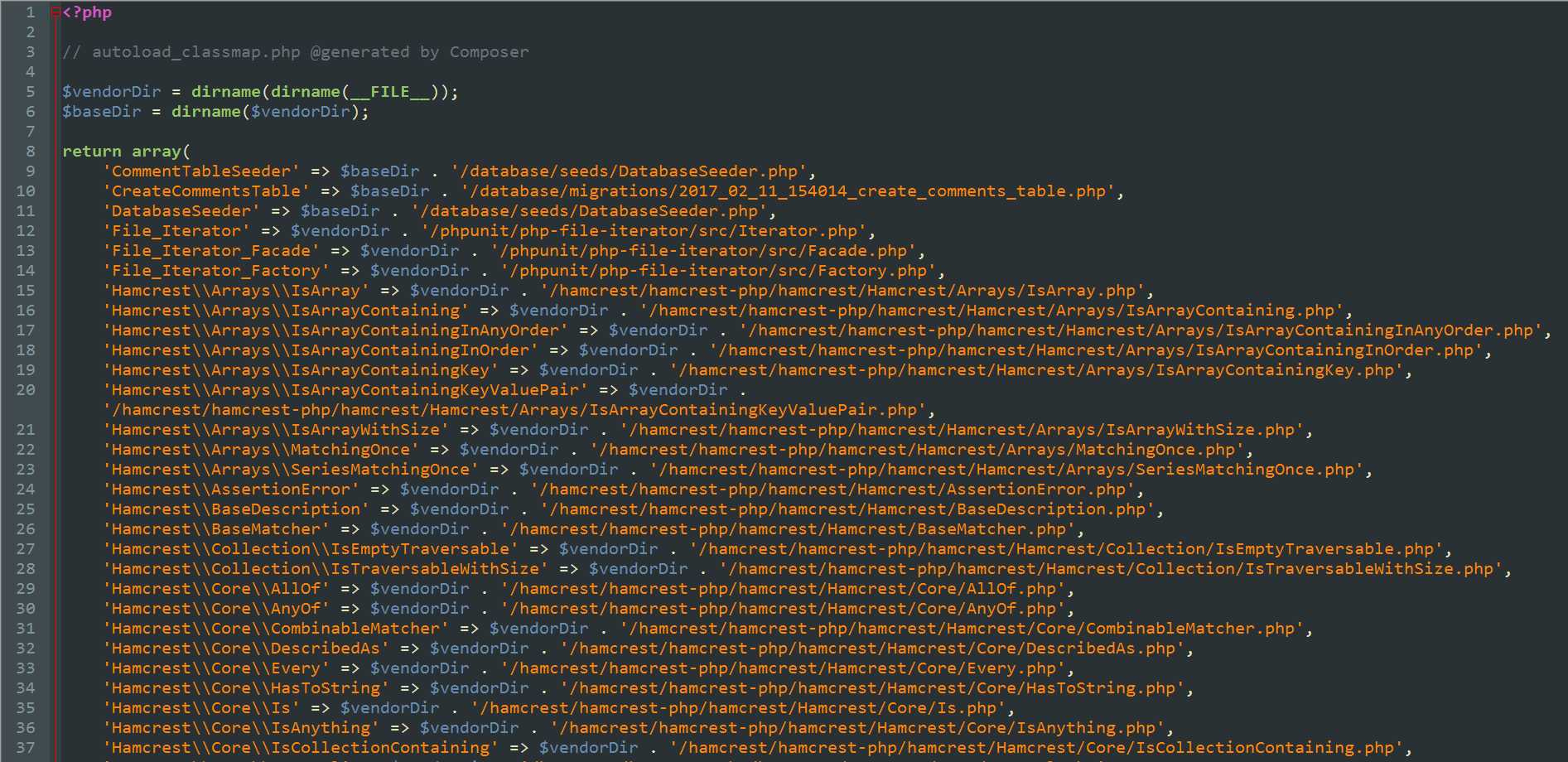
Task: Click the 'IsEmptyTraversable' key on line 27
Action: coord(311,549)
